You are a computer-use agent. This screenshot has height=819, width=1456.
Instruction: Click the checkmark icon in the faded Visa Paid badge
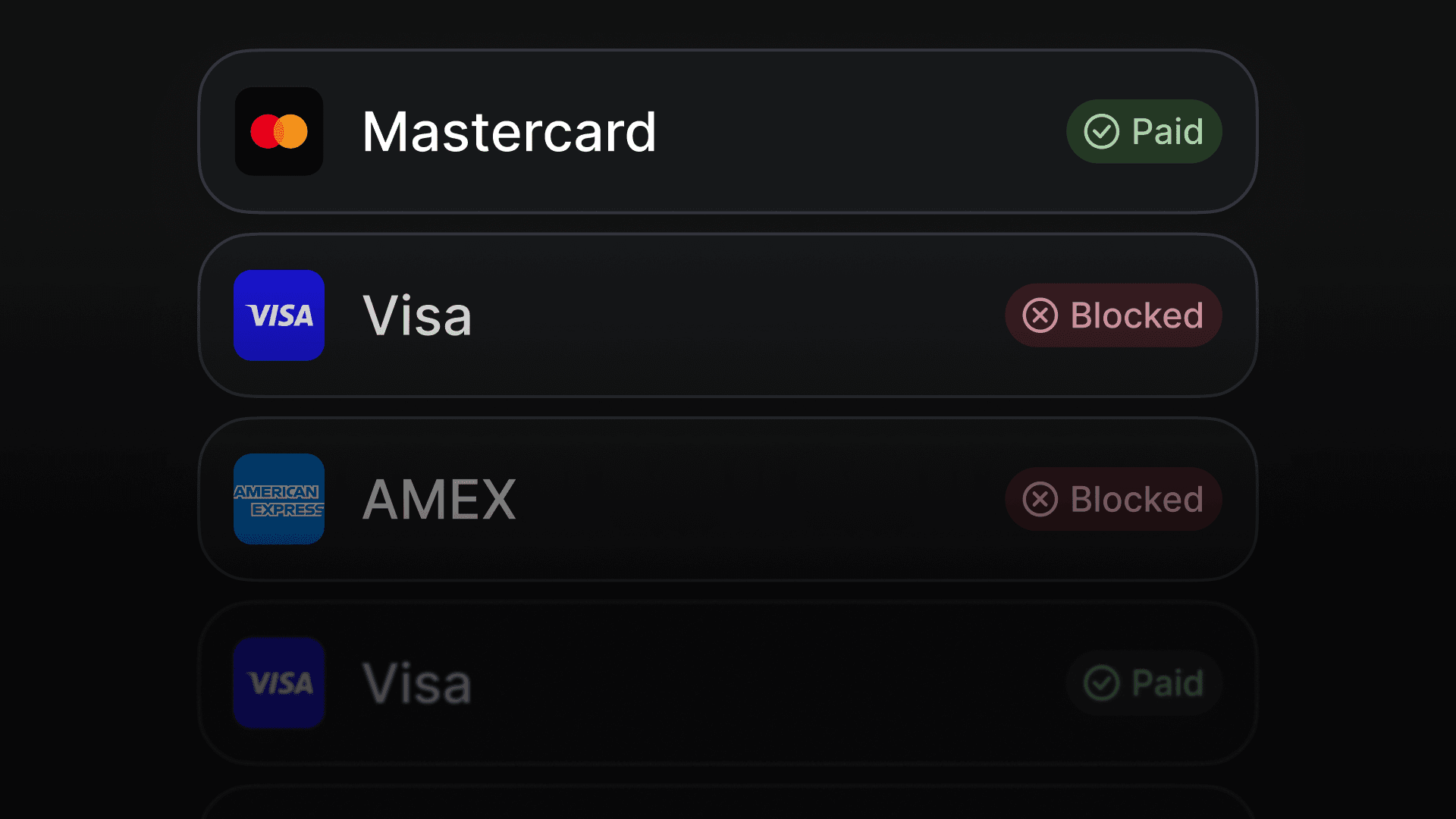pyautogui.click(x=1101, y=682)
